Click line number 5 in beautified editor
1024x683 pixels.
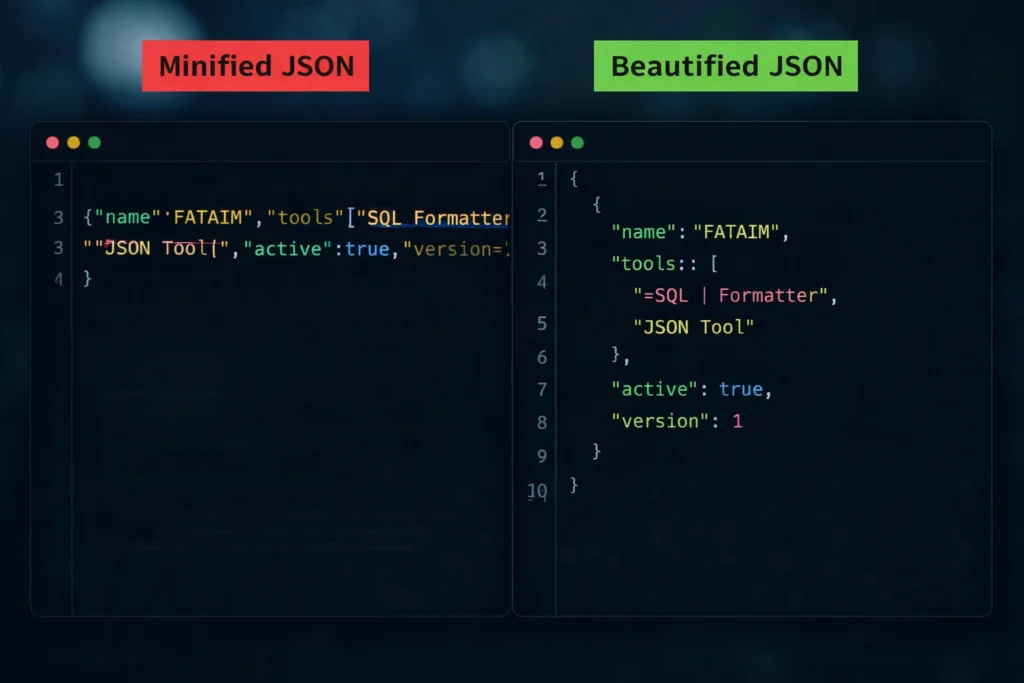(541, 324)
